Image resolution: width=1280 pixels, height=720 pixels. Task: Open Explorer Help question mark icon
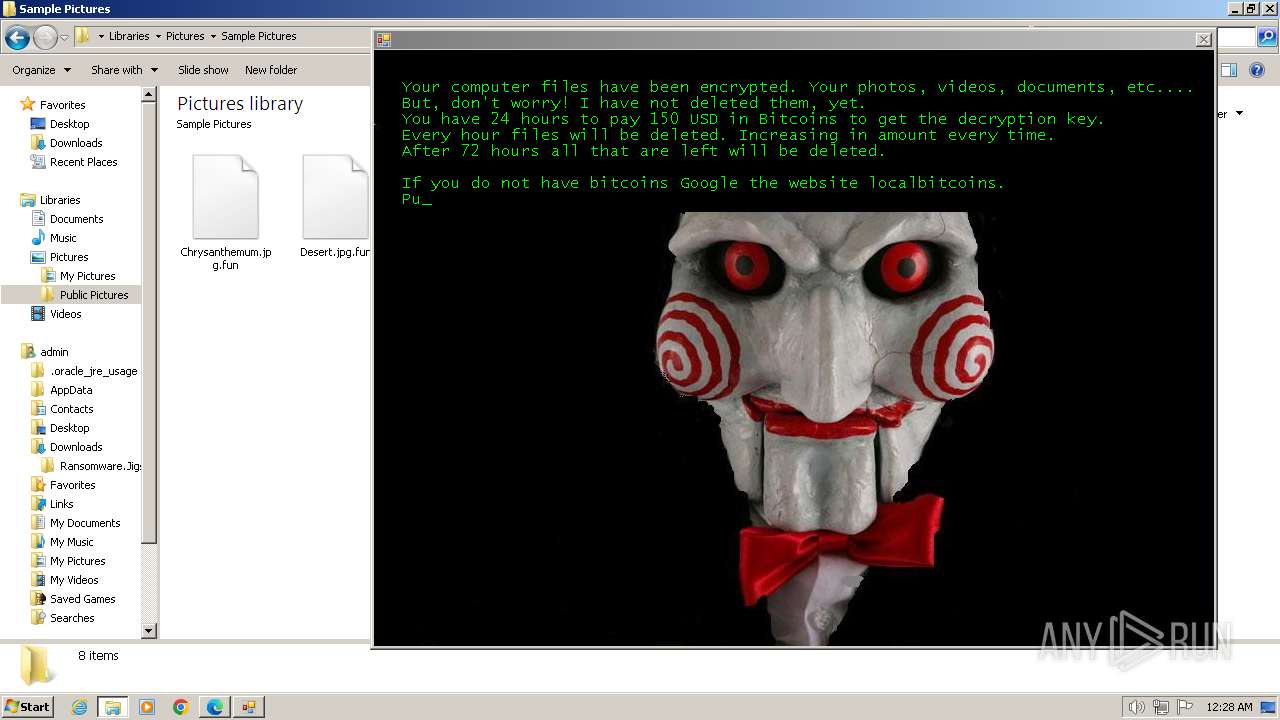point(1257,70)
